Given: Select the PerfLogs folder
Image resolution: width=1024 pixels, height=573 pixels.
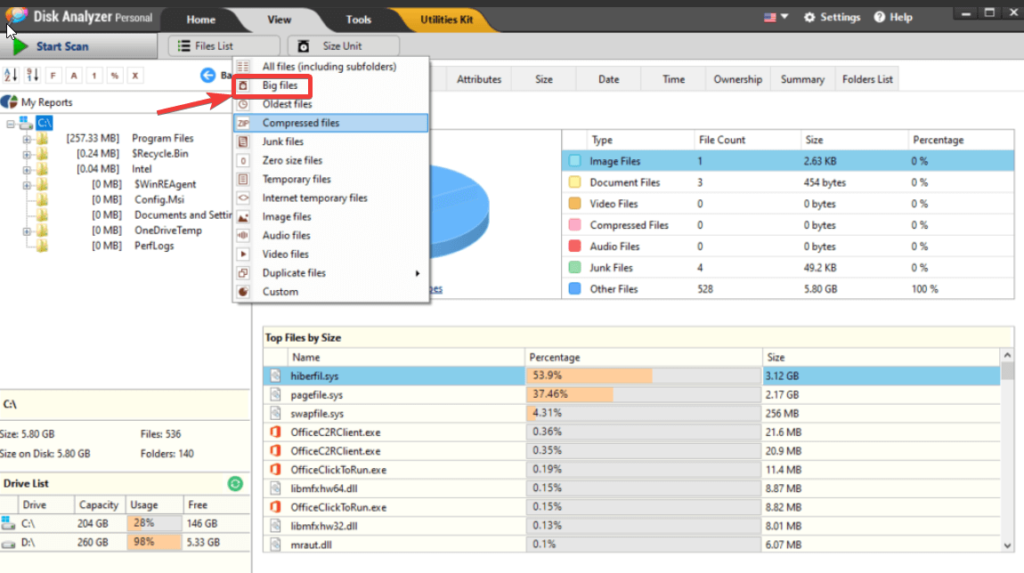Looking at the screenshot, I should [x=154, y=246].
